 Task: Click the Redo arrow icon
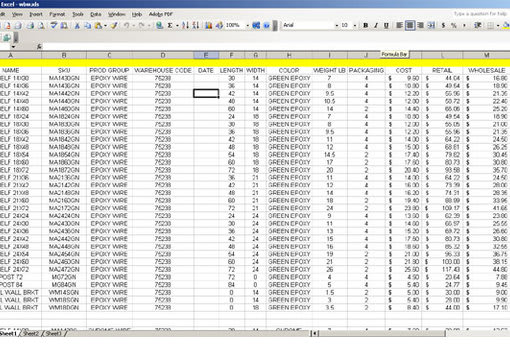tap(142, 25)
